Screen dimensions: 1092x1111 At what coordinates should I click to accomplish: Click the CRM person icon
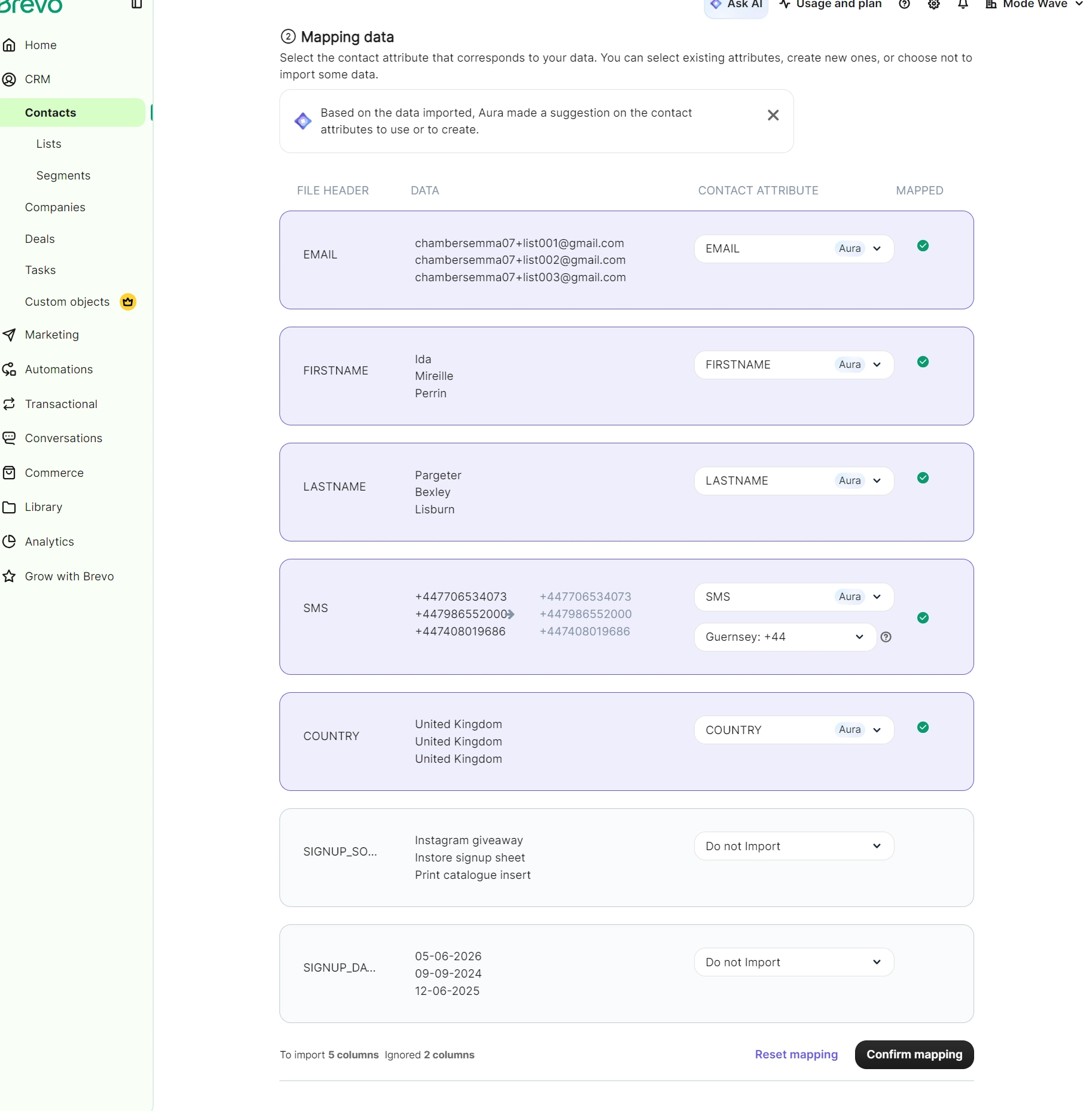9,79
